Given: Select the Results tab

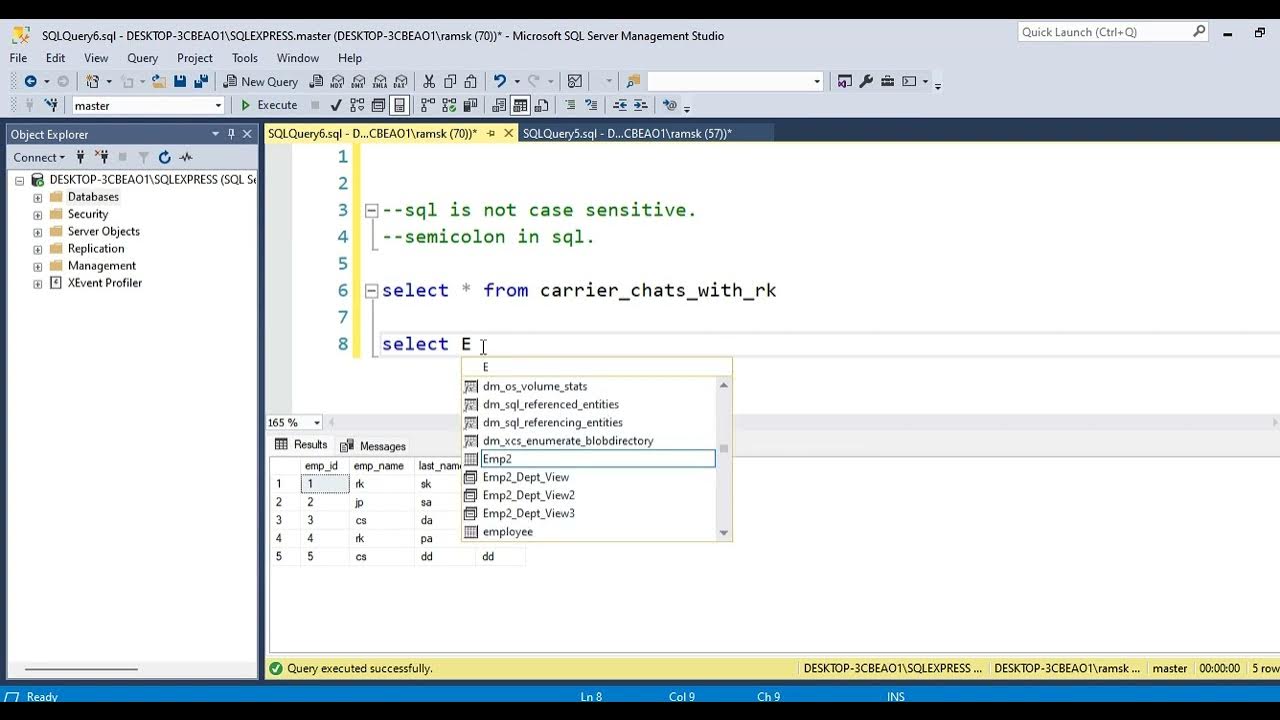Looking at the screenshot, I should point(301,445).
